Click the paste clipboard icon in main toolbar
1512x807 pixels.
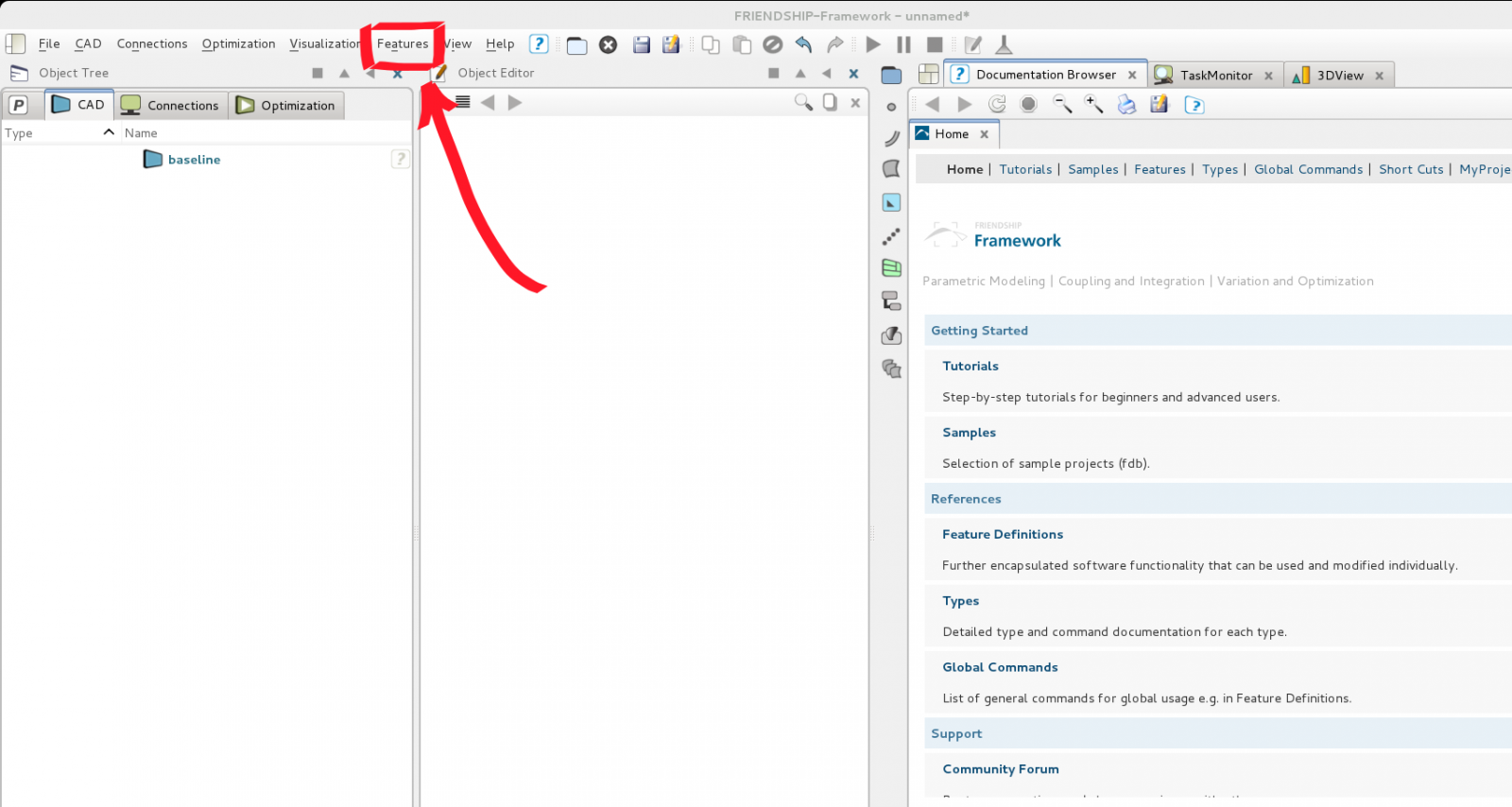742,44
